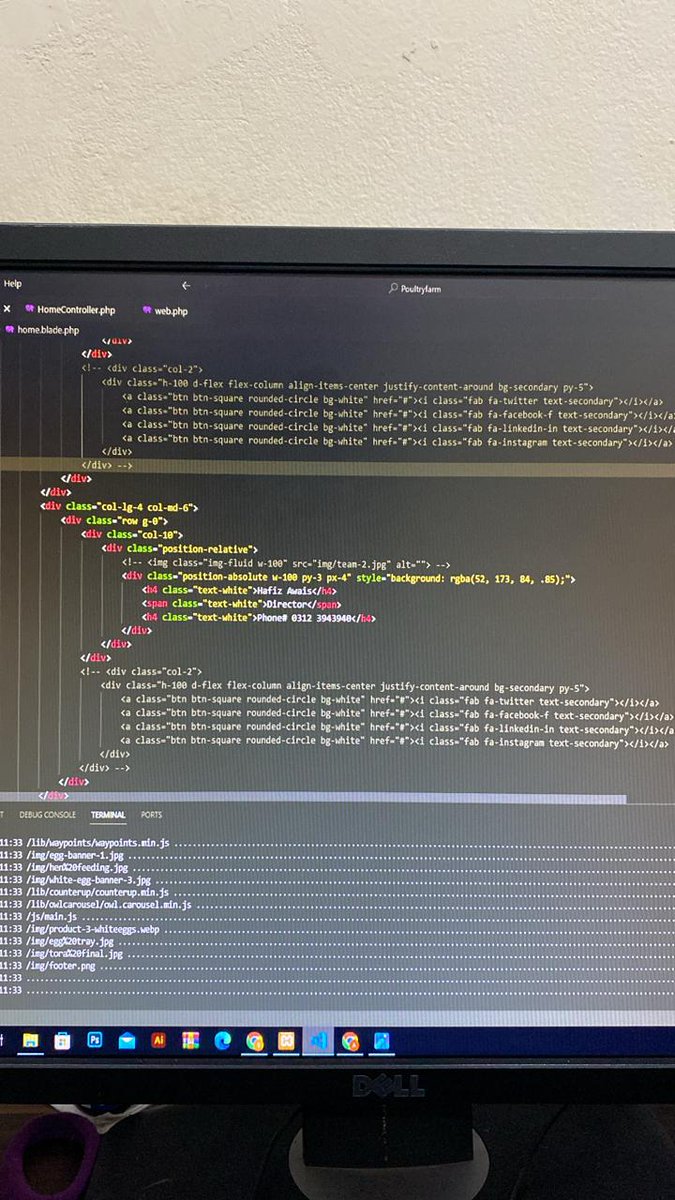
Task: Open the Debug Console panel tab
Action: (x=47, y=815)
